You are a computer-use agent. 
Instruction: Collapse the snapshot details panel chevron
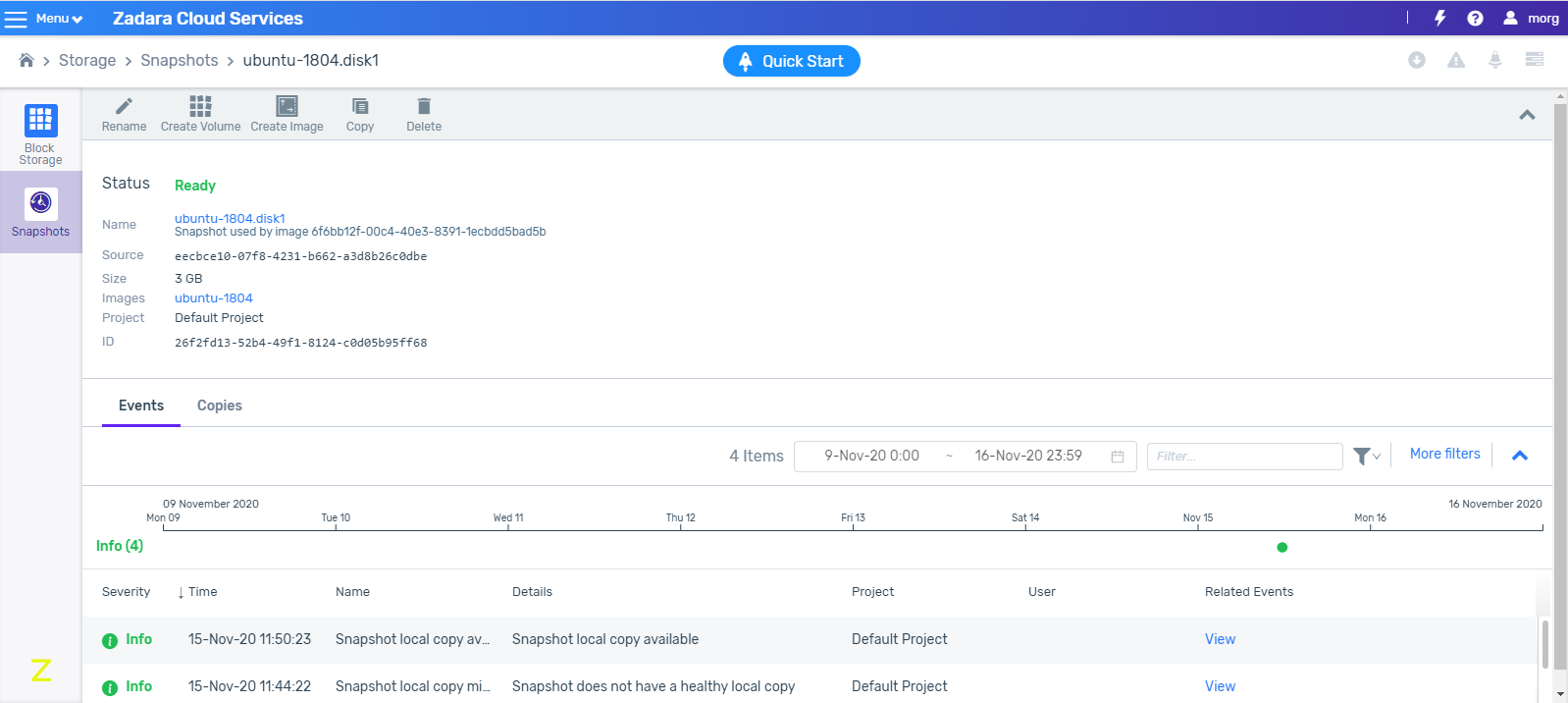[1527, 115]
